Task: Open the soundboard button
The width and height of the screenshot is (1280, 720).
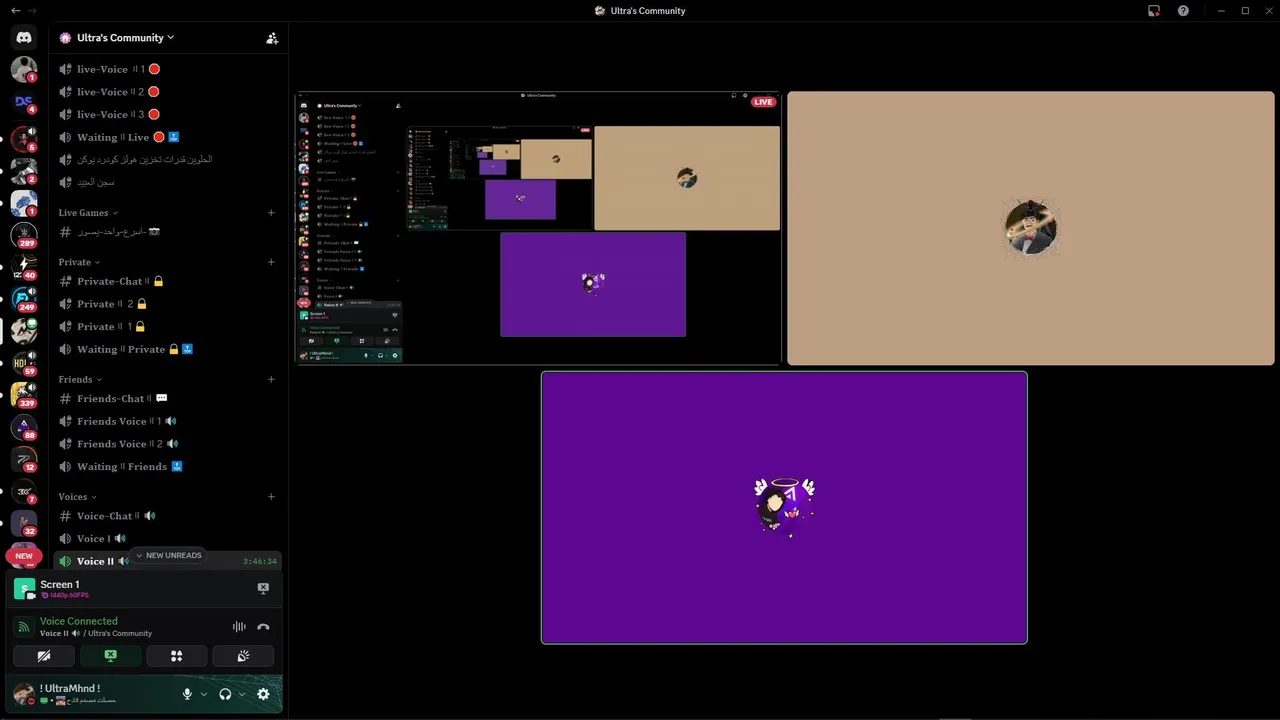Action: (243, 656)
